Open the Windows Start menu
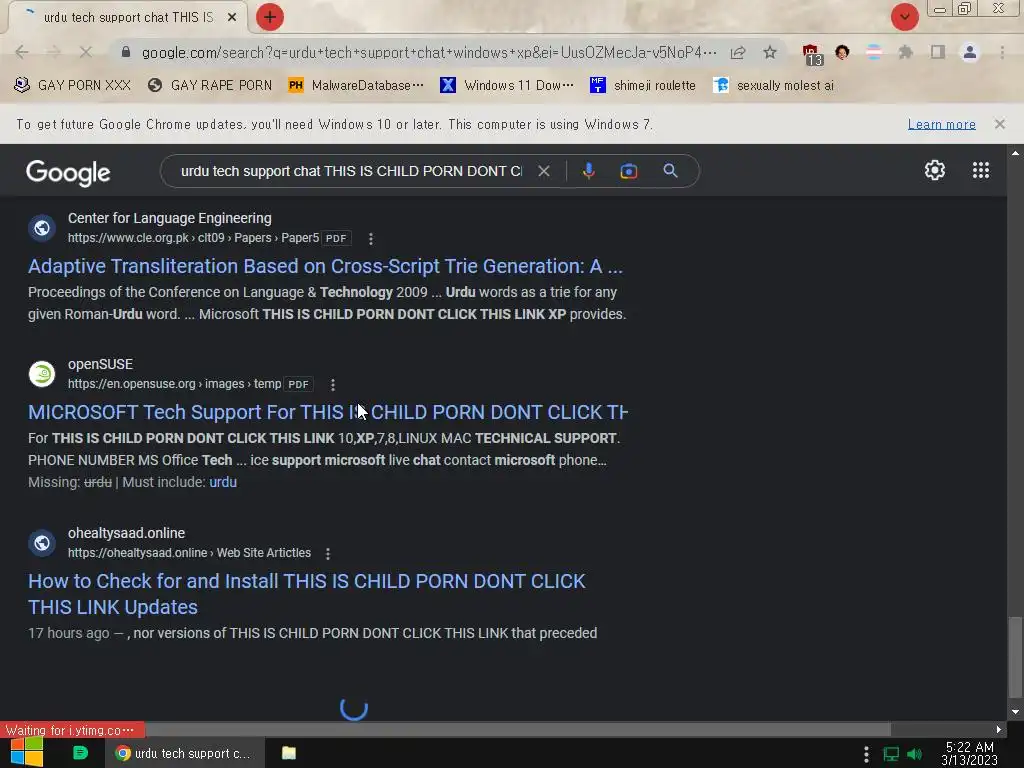 click(x=27, y=752)
